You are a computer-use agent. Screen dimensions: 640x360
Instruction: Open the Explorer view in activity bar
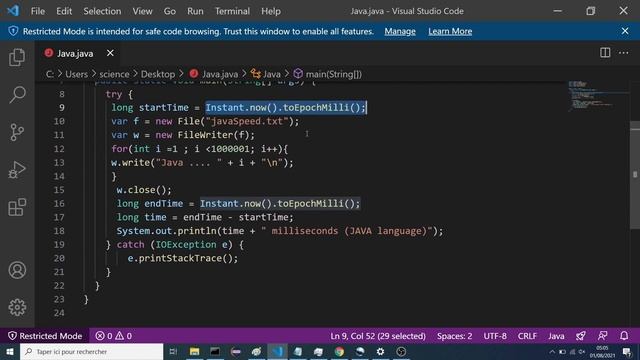[x=17, y=57]
